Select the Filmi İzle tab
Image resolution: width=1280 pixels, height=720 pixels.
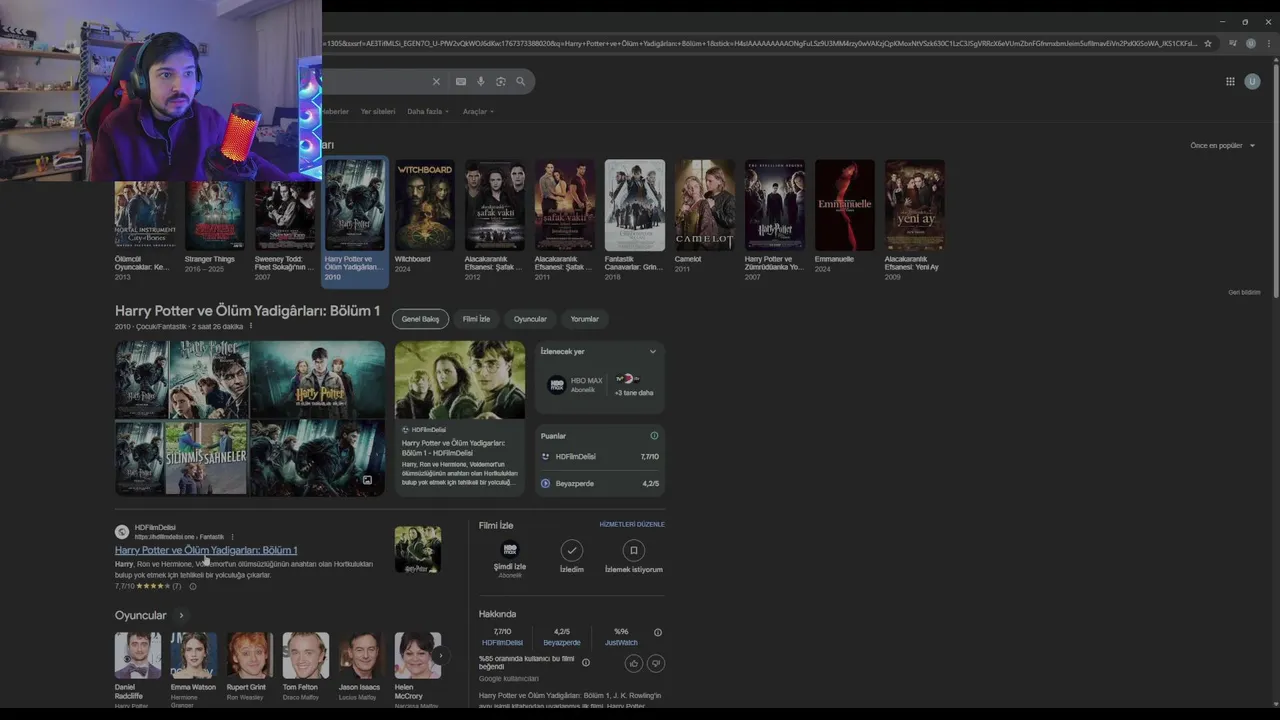[x=476, y=319]
